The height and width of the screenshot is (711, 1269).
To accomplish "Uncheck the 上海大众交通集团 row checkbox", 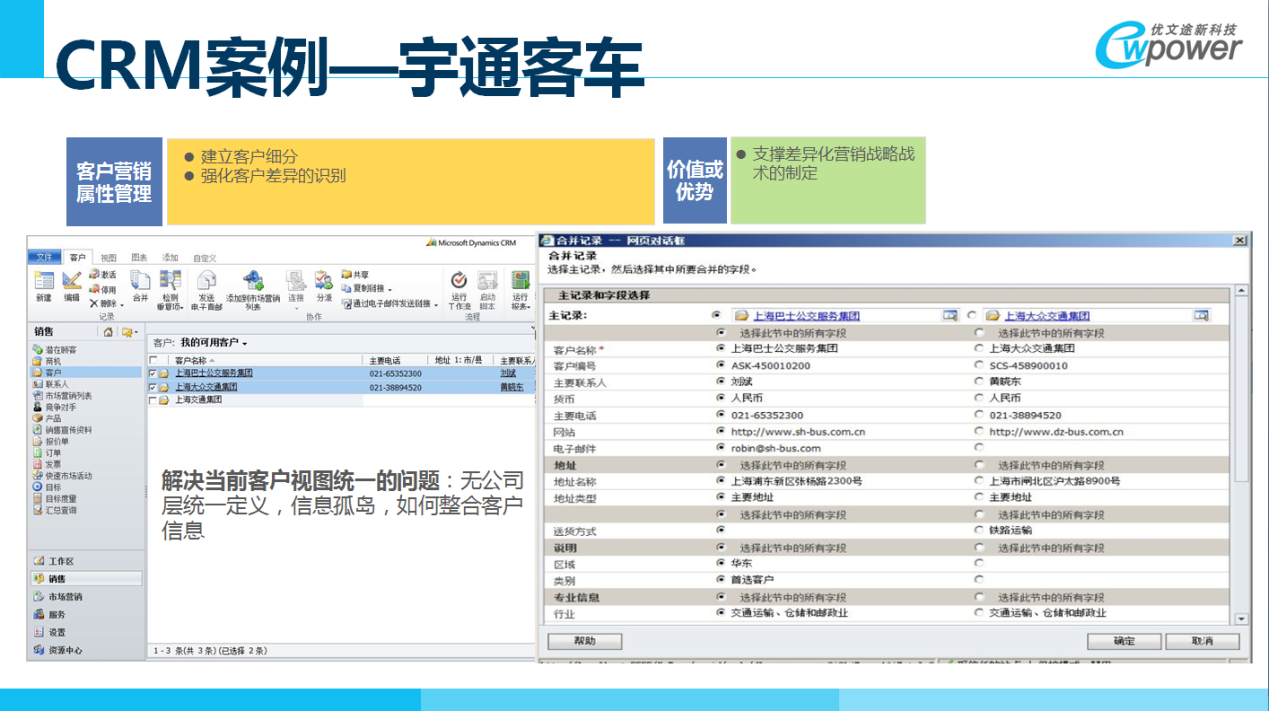I will click(x=153, y=387).
